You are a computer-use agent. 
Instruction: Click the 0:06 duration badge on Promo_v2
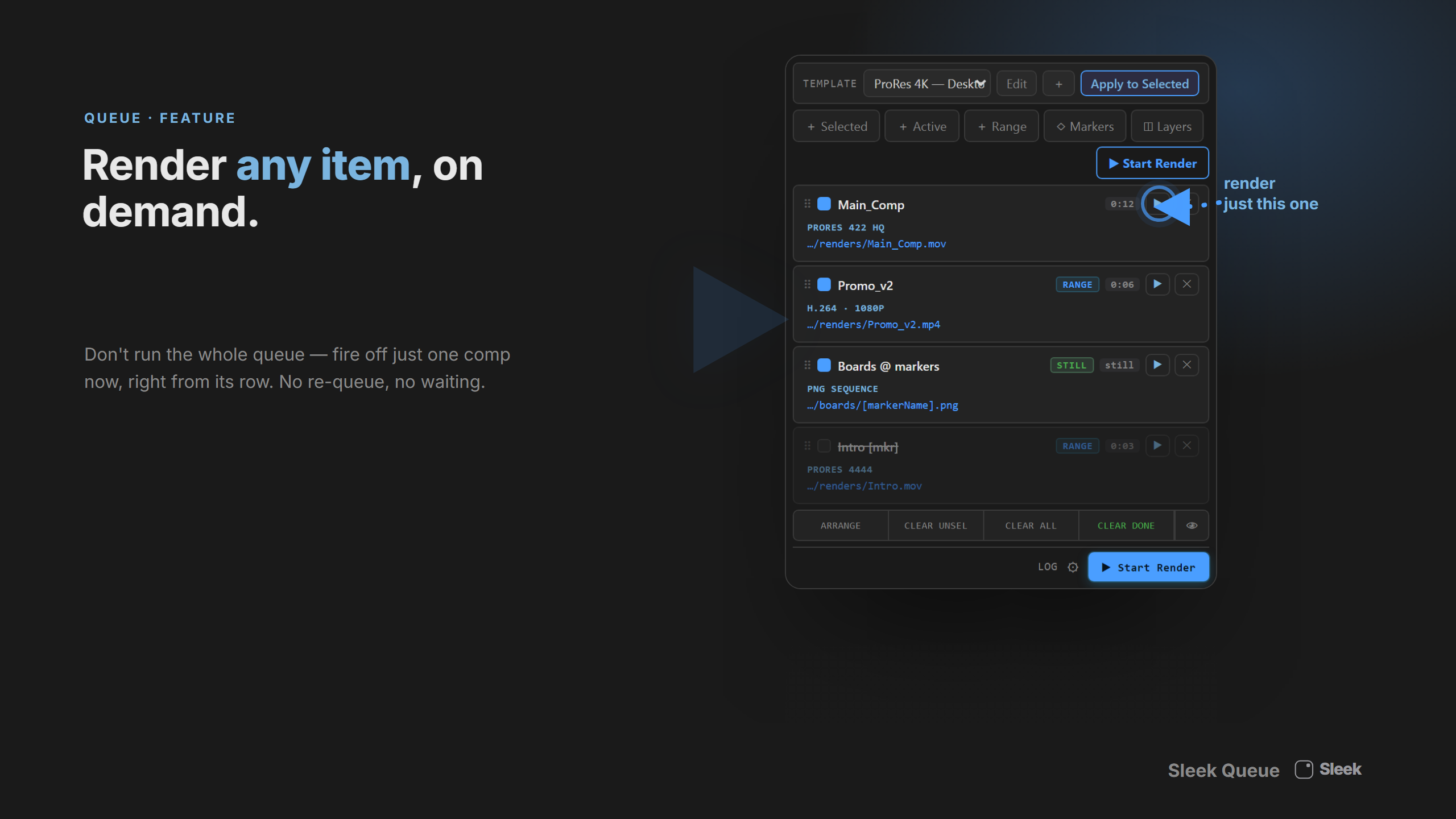(x=1122, y=284)
